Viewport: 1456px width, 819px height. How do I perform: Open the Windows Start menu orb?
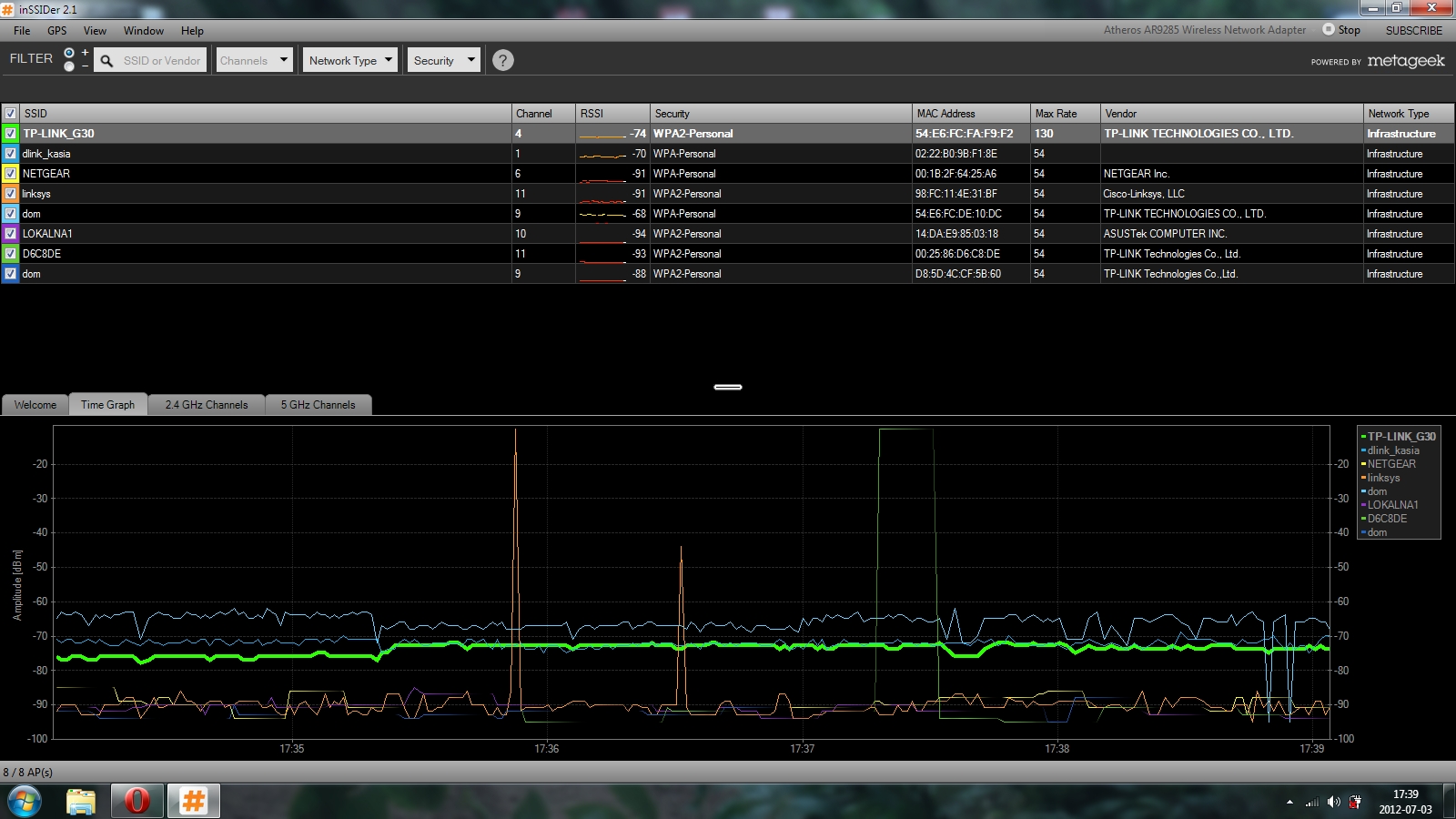[23, 802]
